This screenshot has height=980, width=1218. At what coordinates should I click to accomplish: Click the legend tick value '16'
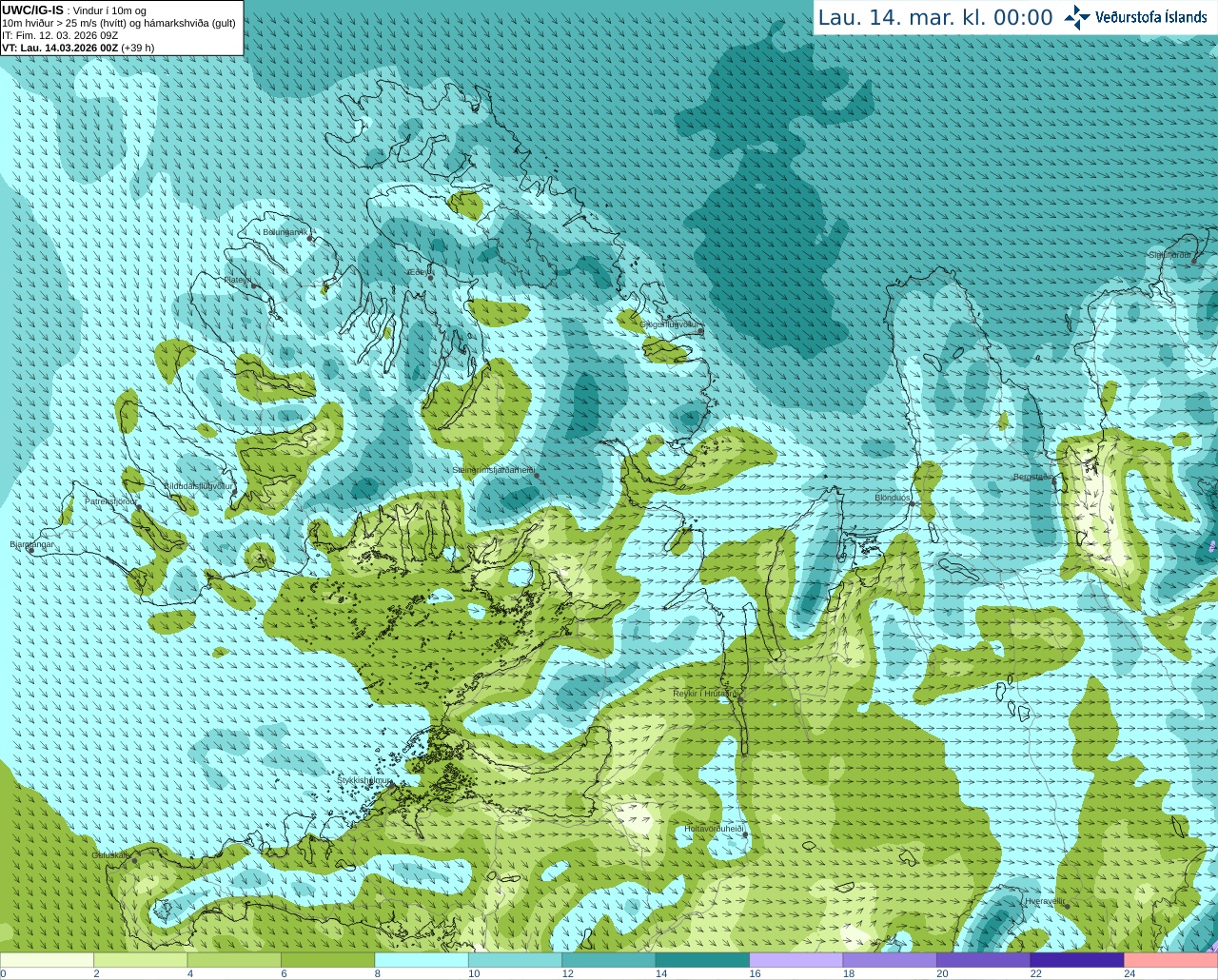755,973
